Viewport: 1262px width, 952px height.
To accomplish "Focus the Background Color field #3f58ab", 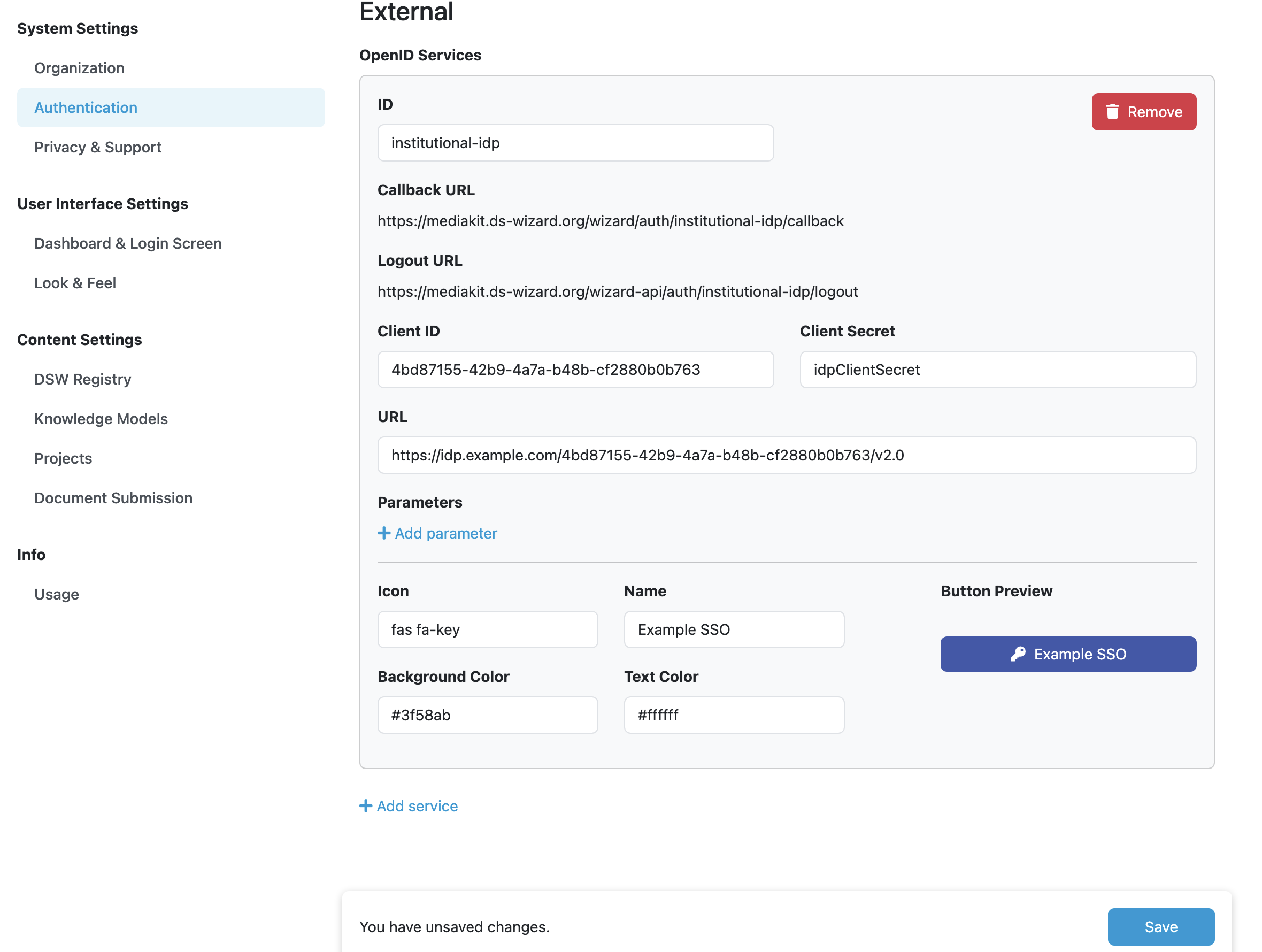I will pos(488,715).
